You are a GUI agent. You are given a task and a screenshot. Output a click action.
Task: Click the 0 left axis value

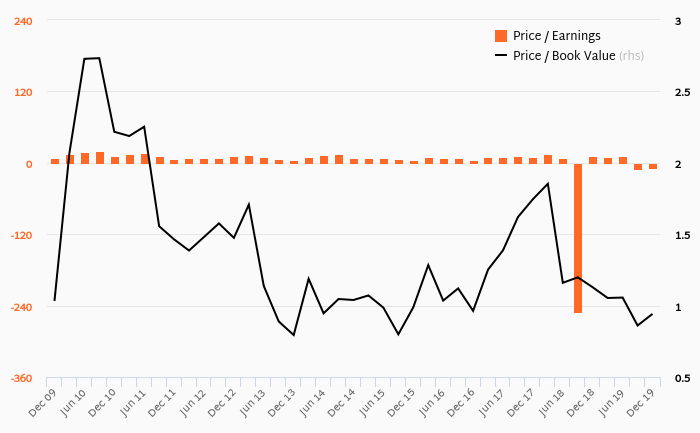click(x=28, y=164)
